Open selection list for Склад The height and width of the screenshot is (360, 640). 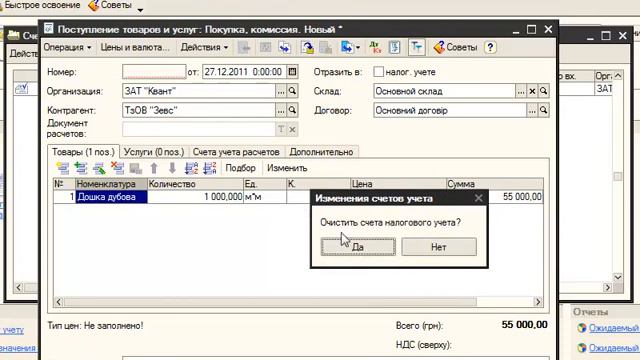pos(521,91)
